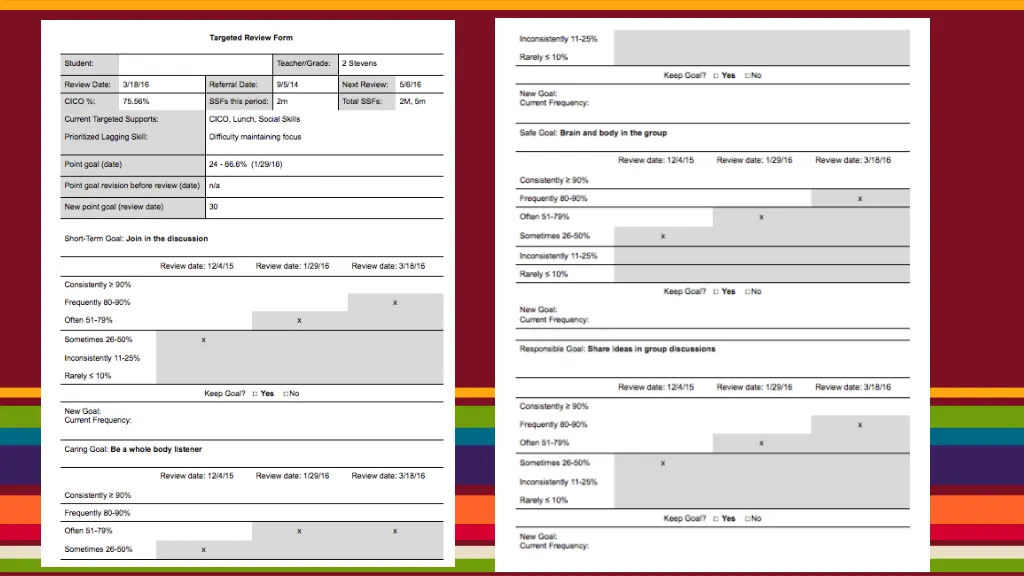
Task: Check No for Safe Goal's Keep Goal
Action: pos(747,292)
